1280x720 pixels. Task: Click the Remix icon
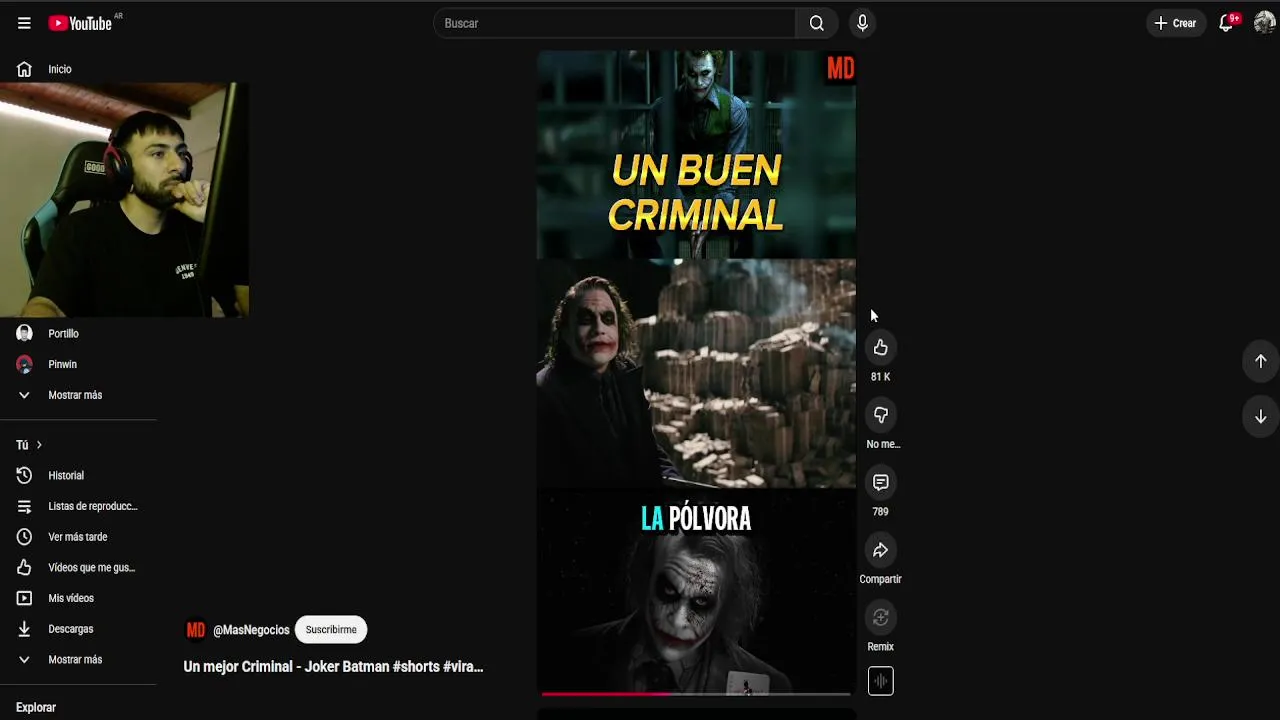(x=880, y=618)
